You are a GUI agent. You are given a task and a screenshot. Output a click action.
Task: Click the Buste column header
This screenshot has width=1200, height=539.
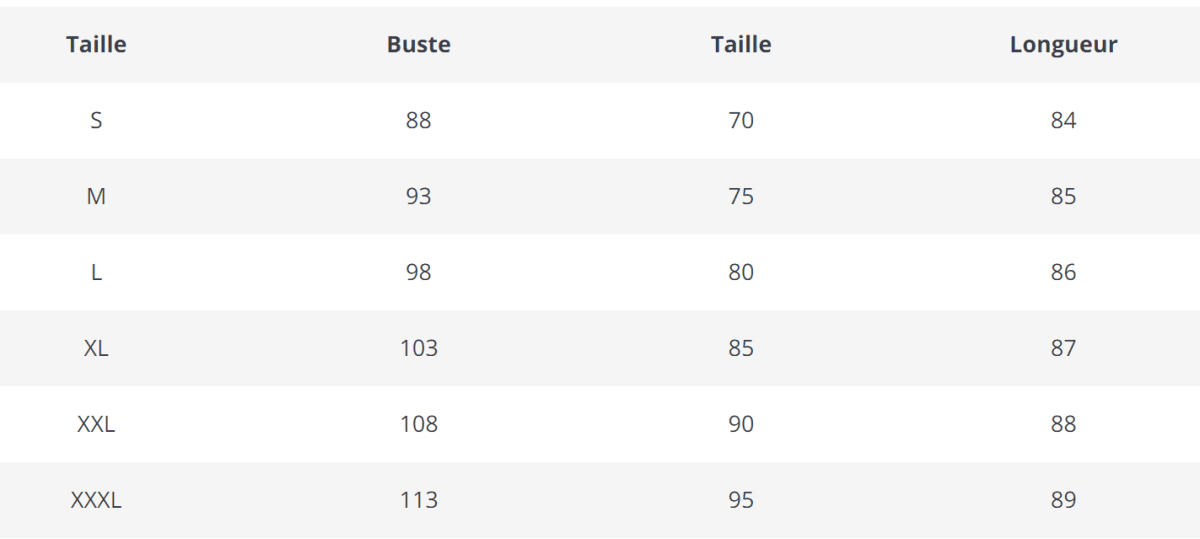point(418,44)
